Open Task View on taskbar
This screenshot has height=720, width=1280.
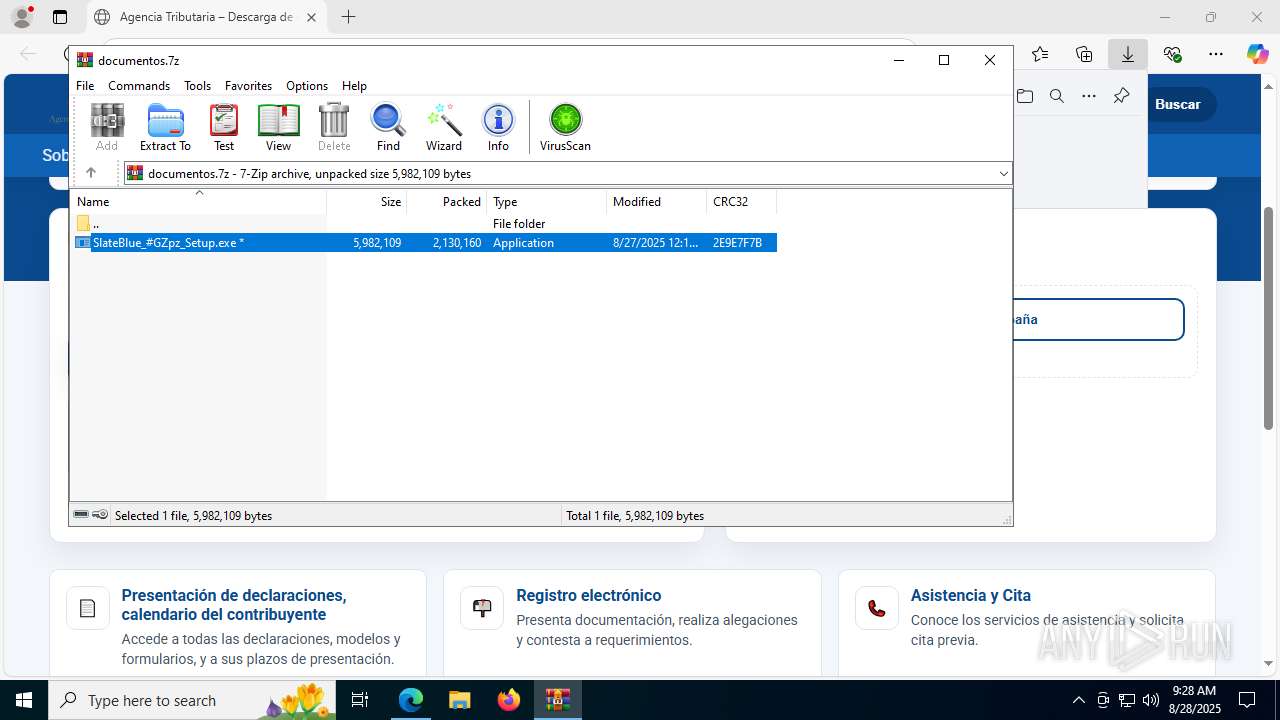click(360, 700)
